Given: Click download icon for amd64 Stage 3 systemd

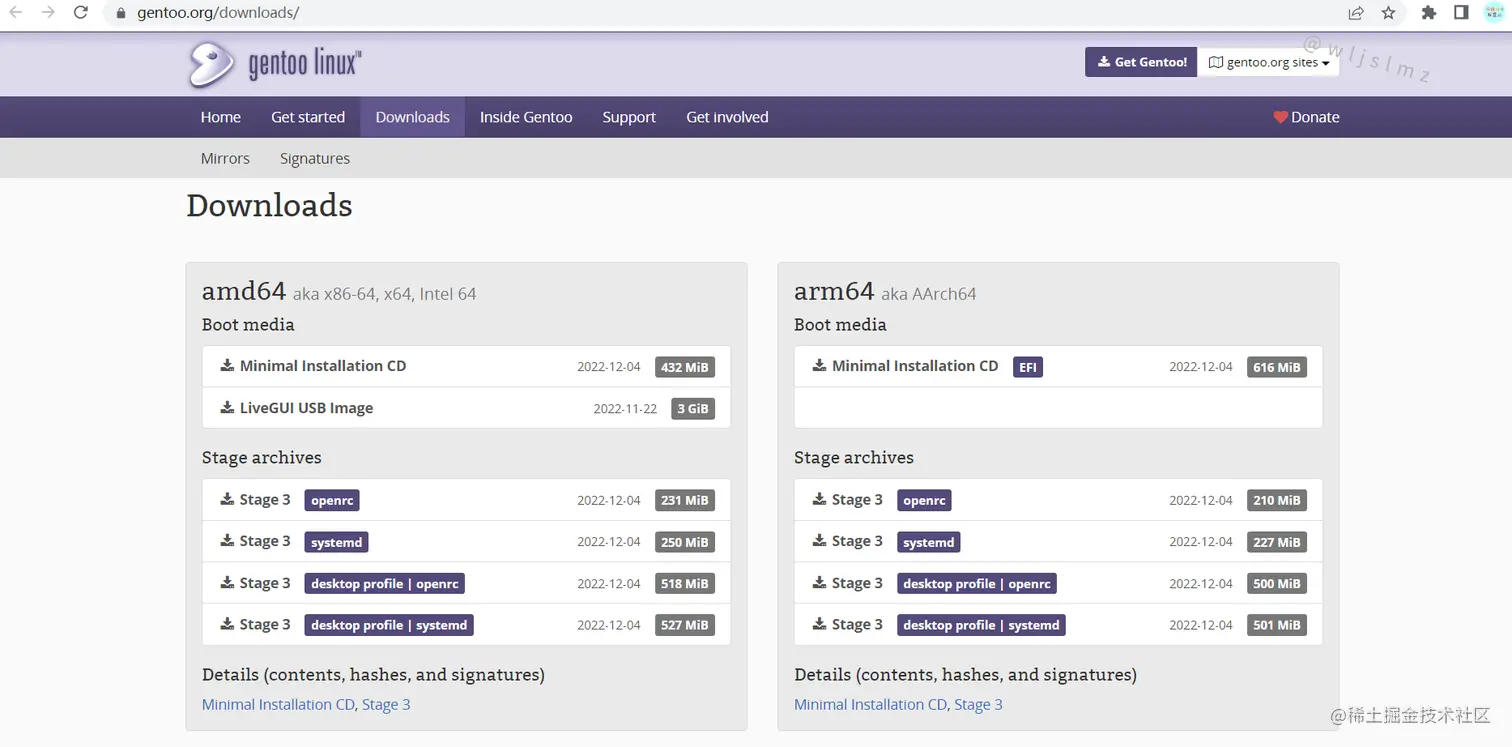Looking at the screenshot, I should pos(227,540).
